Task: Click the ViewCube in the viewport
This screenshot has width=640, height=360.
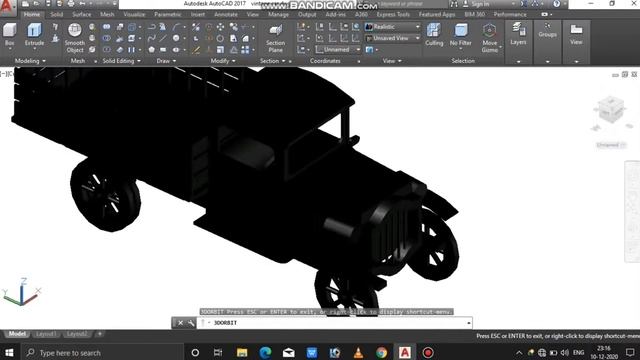Action: click(611, 110)
